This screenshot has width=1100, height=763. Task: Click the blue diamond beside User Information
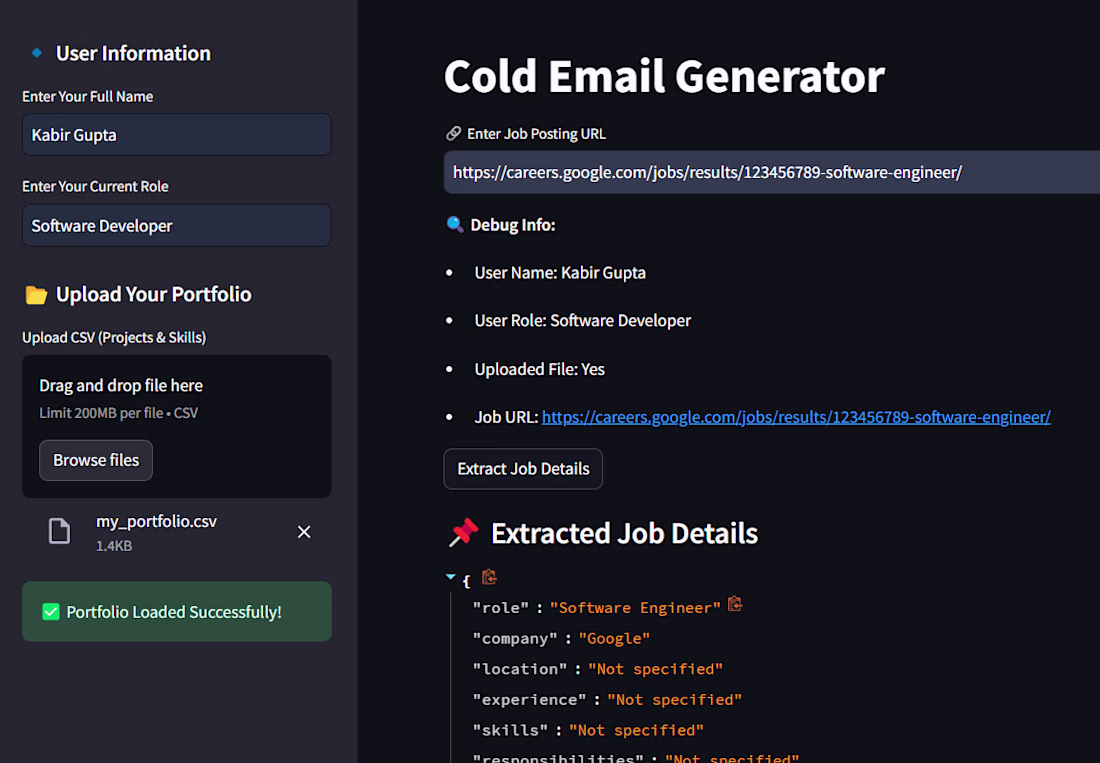(37, 53)
